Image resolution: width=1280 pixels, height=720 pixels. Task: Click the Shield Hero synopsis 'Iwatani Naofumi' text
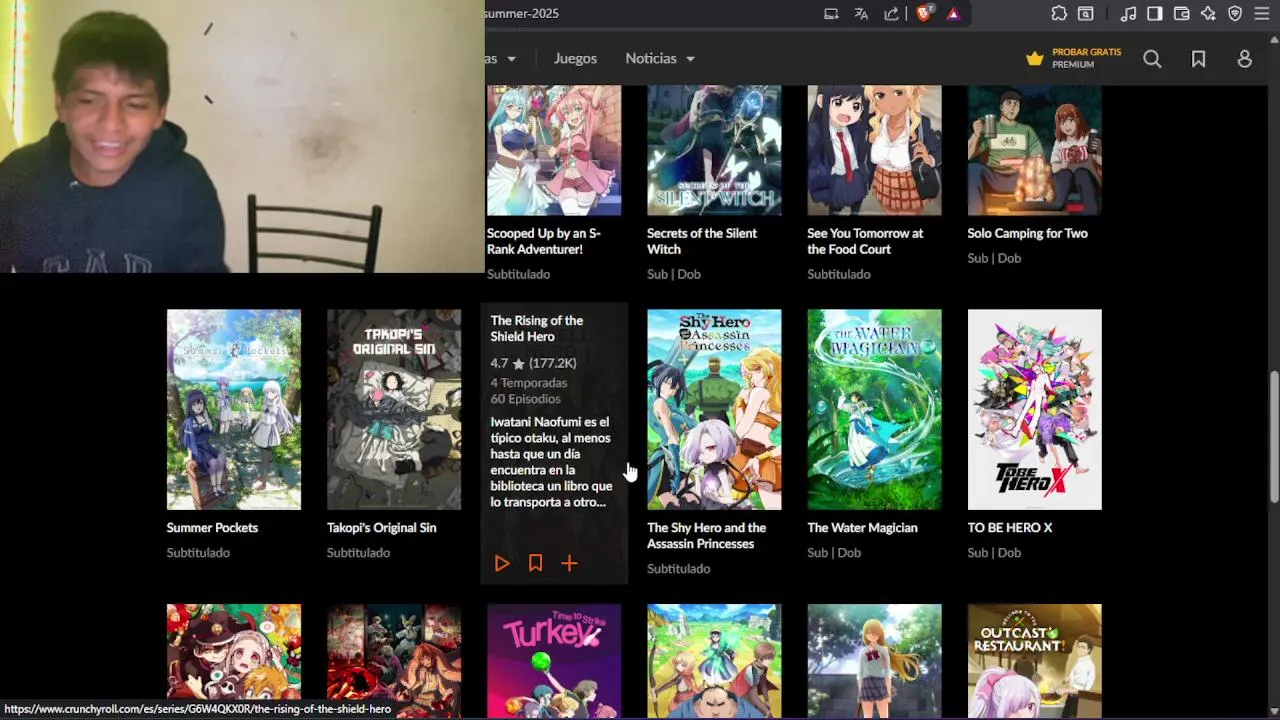click(x=551, y=462)
